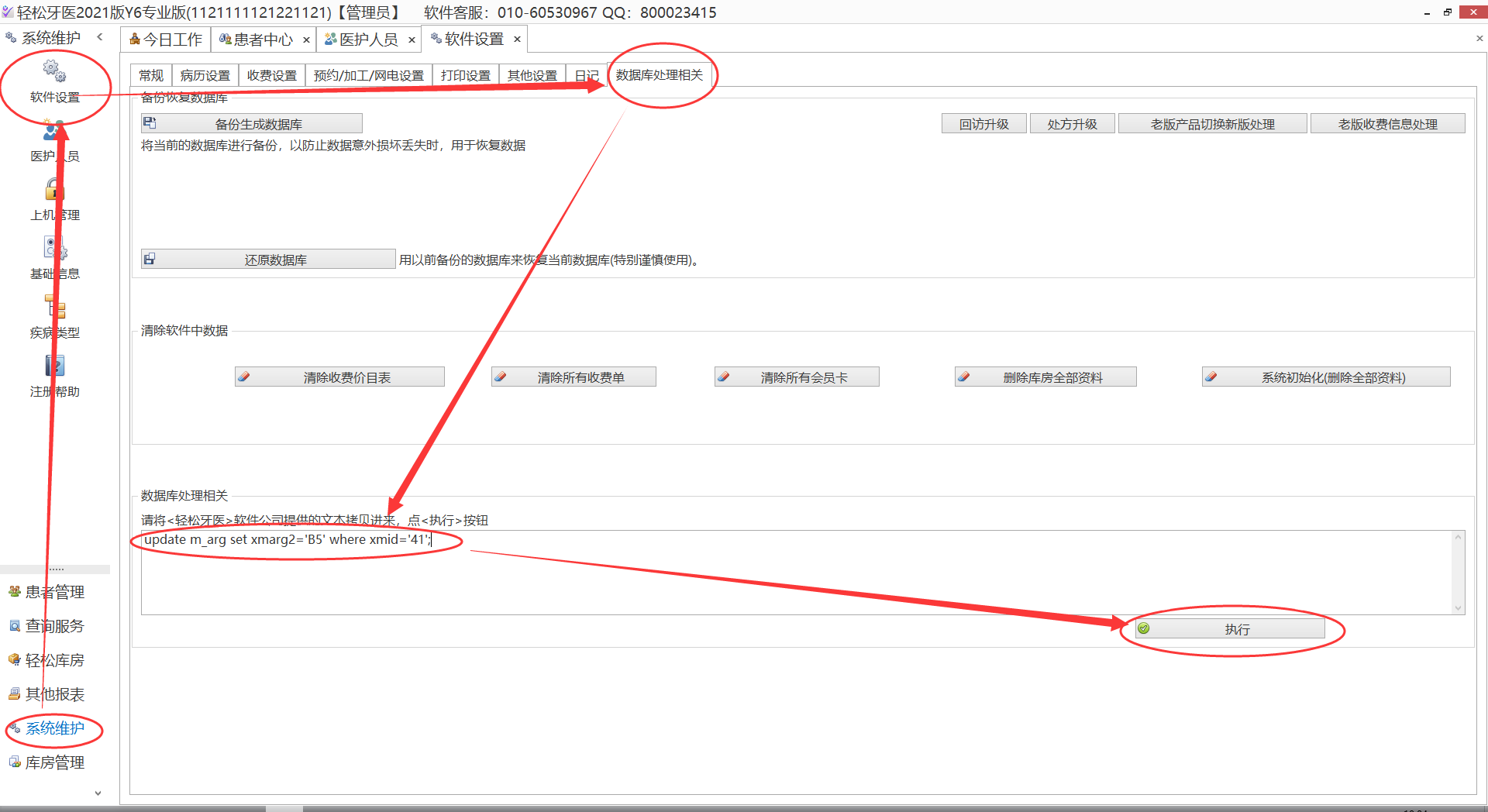Open the 基础信息 sidebar icon
The image size is (1488, 812).
click(x=54, y=248)
